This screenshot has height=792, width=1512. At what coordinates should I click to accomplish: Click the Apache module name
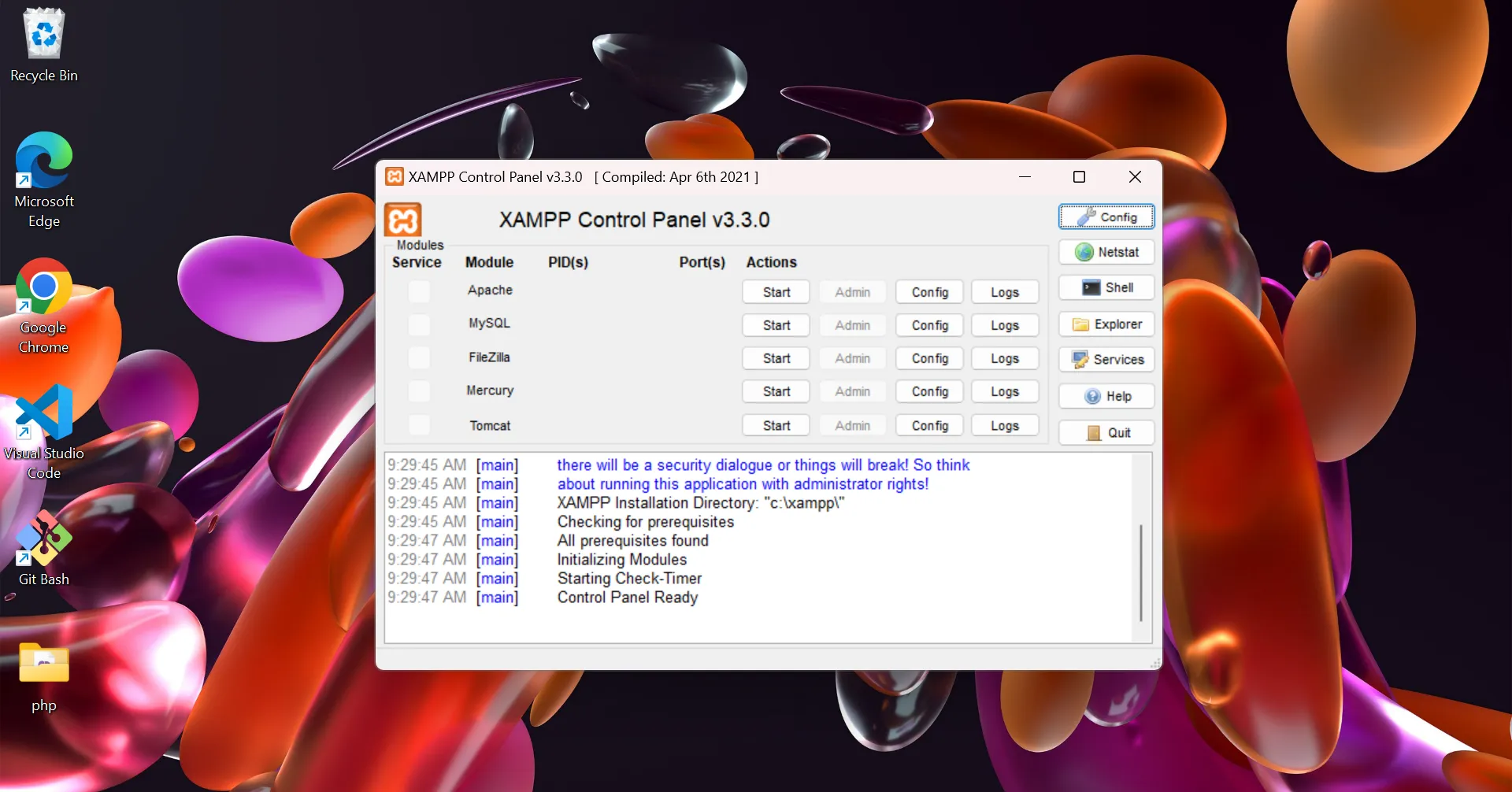pos(490,291)
